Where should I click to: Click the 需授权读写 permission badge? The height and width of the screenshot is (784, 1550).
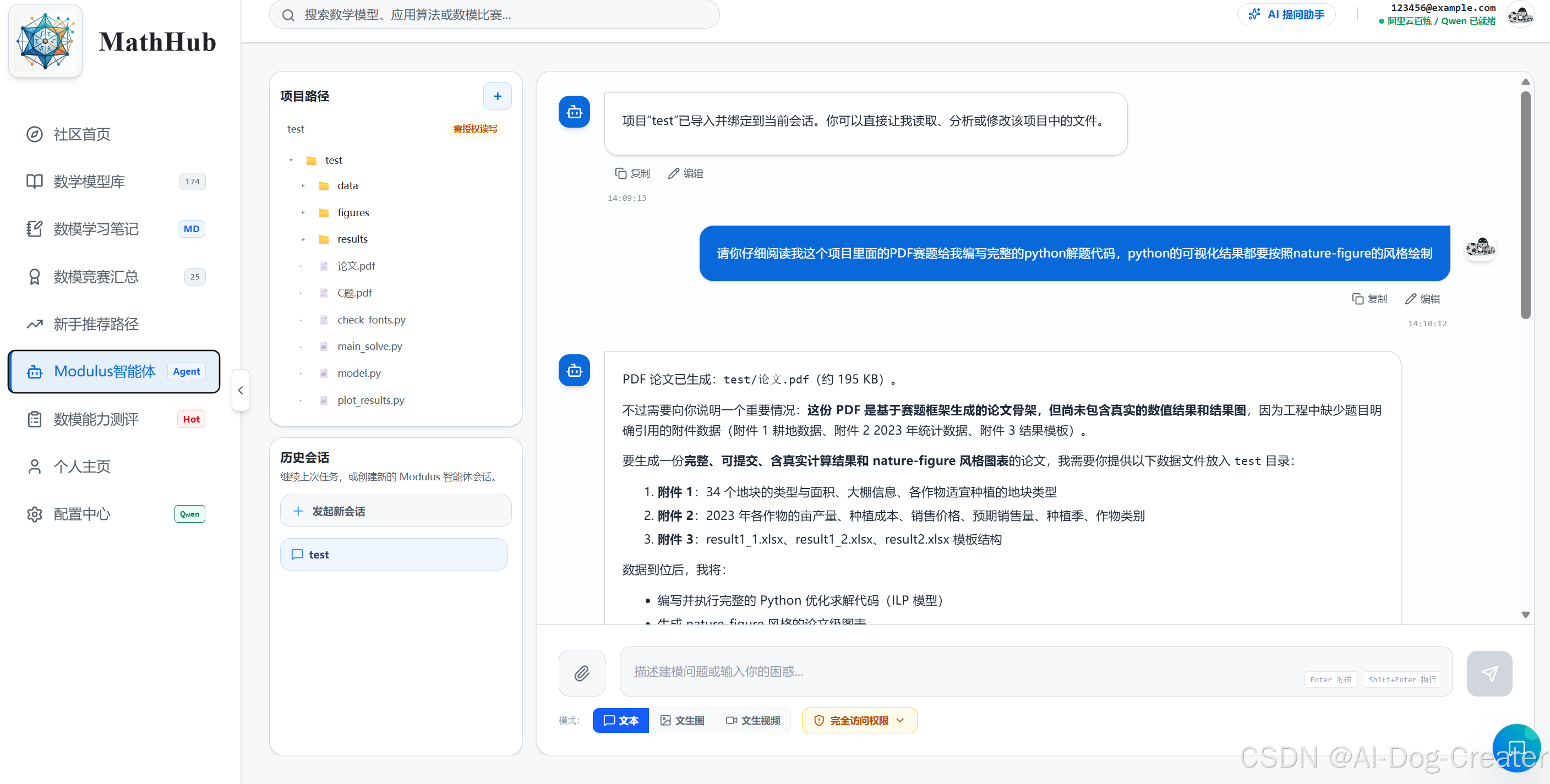(476, 129)
